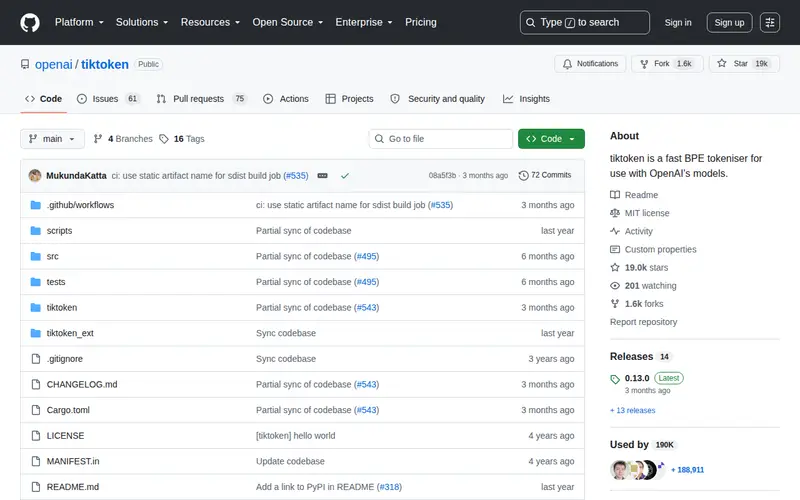This screenshot has height=500, width=800.
Task: Select the Code tab
Action: click(43, 99)
